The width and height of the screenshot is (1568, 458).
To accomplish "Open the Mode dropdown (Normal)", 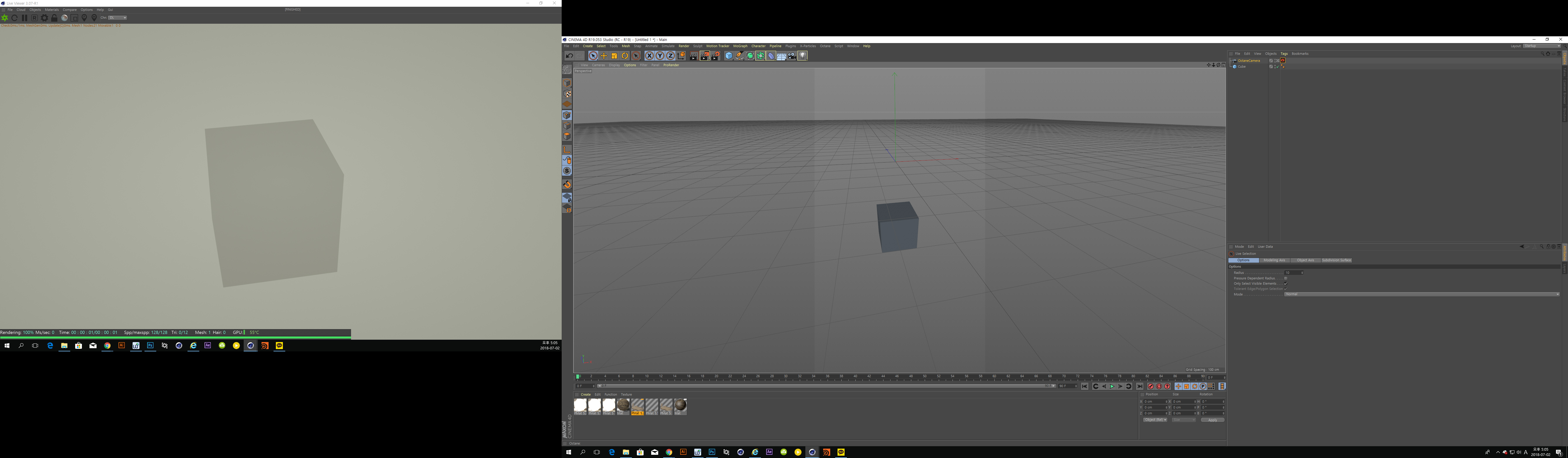I will (x=1422, y=294).
